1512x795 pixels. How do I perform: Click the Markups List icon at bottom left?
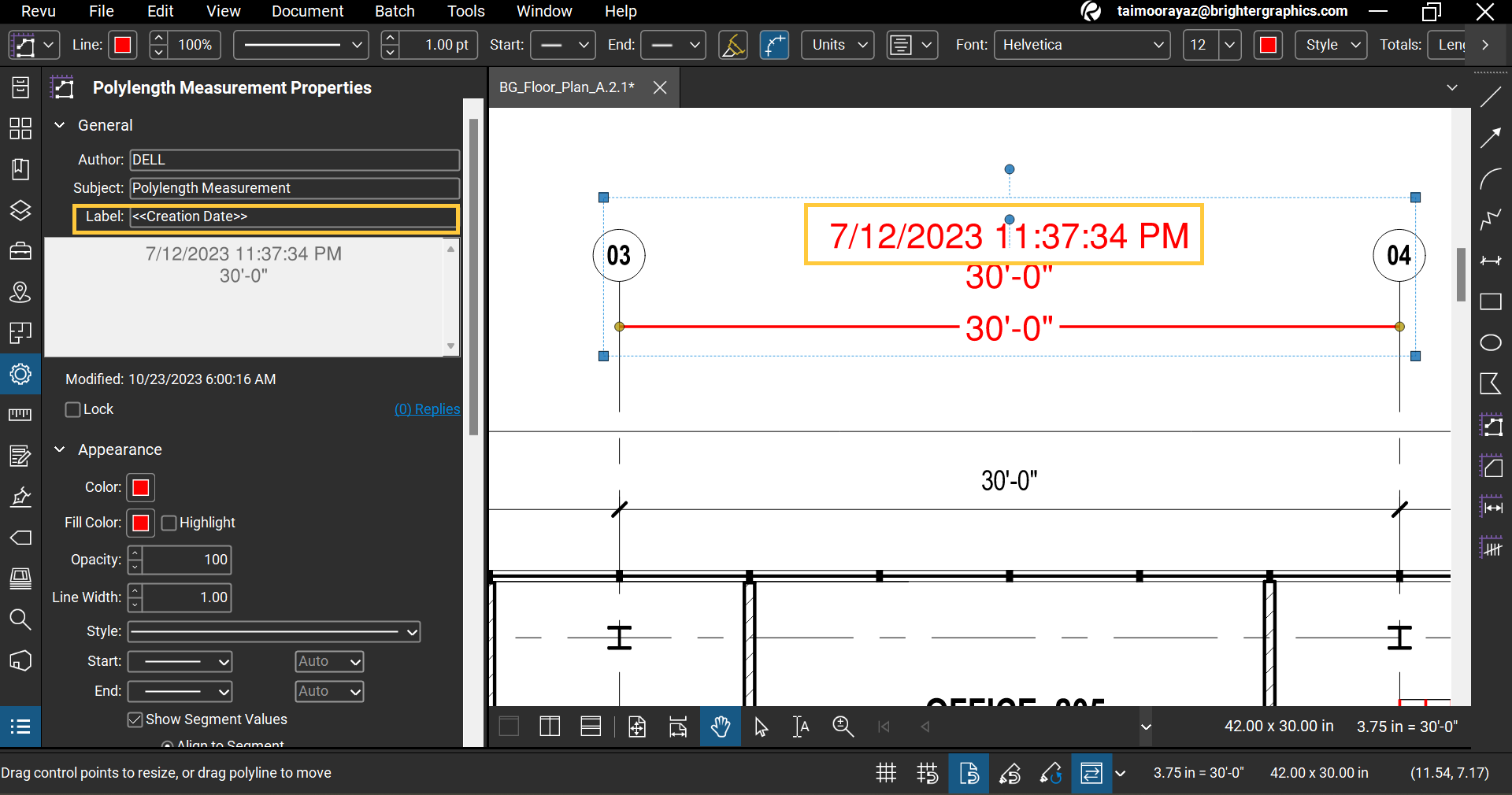click(20, 727)
